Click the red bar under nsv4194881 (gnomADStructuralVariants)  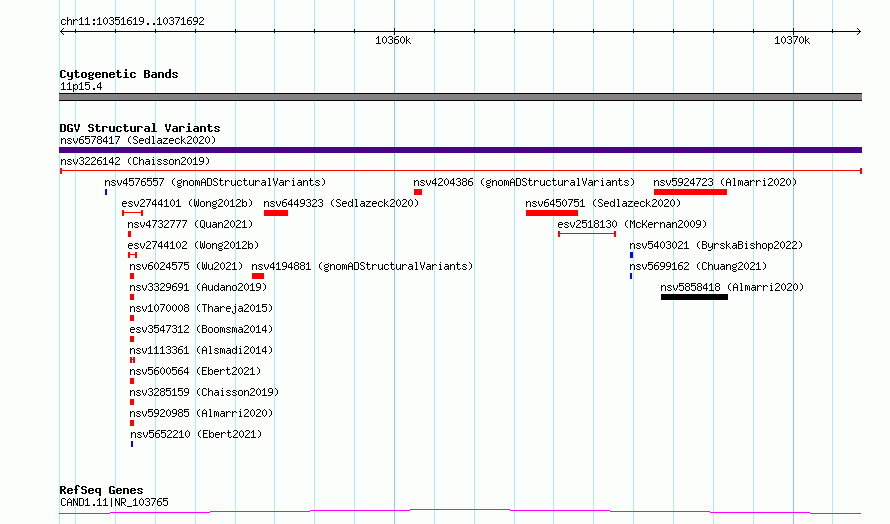[x=258, y=276]
